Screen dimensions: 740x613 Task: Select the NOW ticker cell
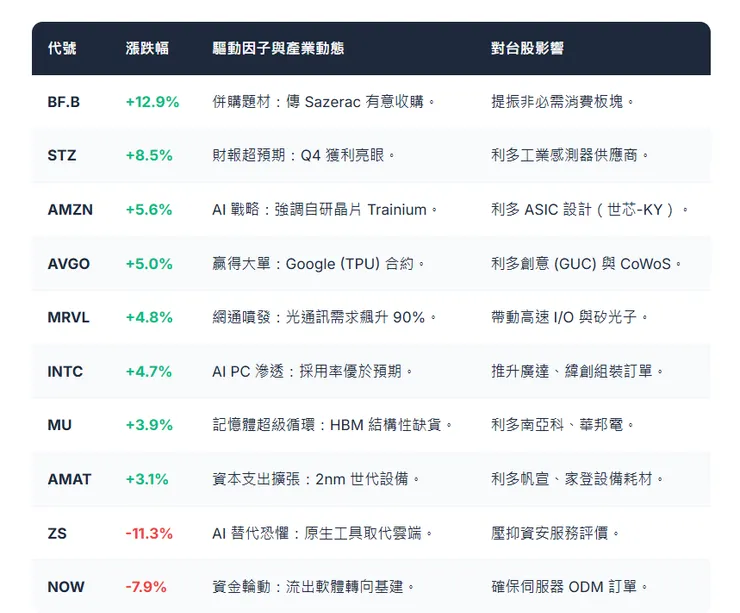[66, 587]
